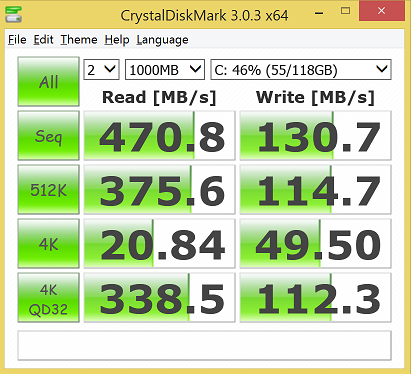Screen dimensions: 412x374
Task: Select Seq read result 470.8
Action: point(159,136)
